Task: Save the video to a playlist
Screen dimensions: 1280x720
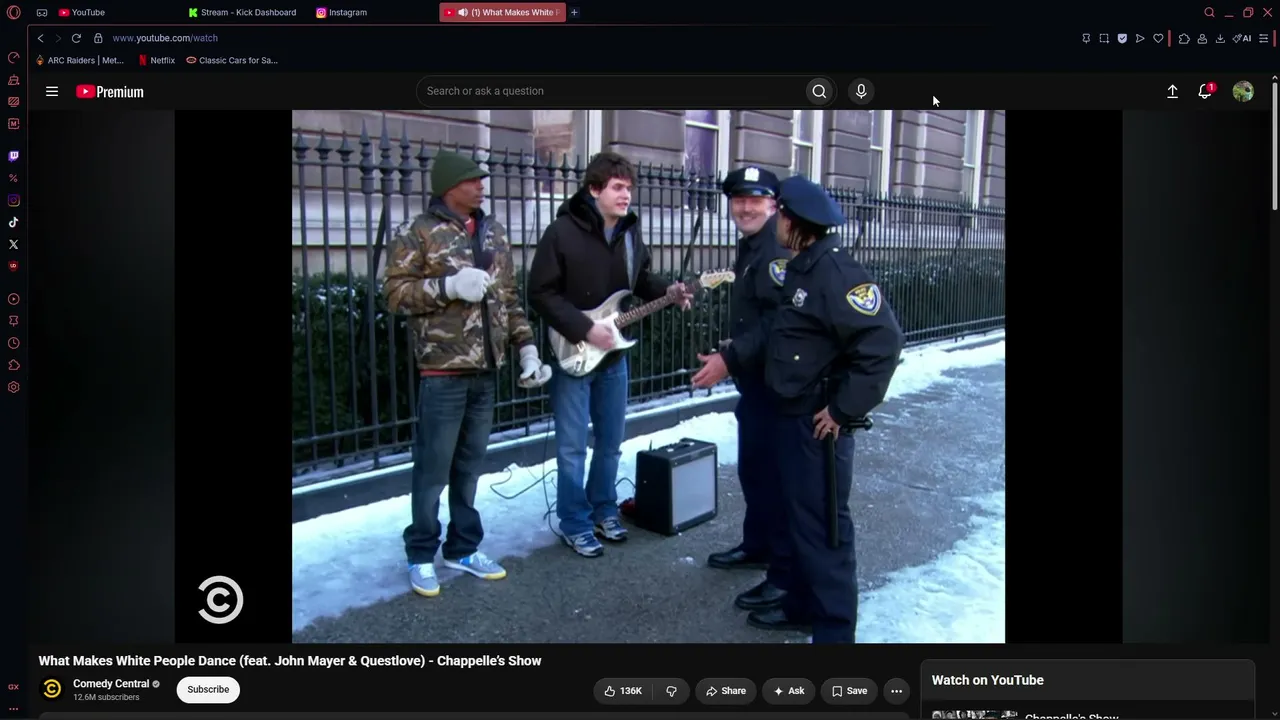Action: (x=849, y=691)
